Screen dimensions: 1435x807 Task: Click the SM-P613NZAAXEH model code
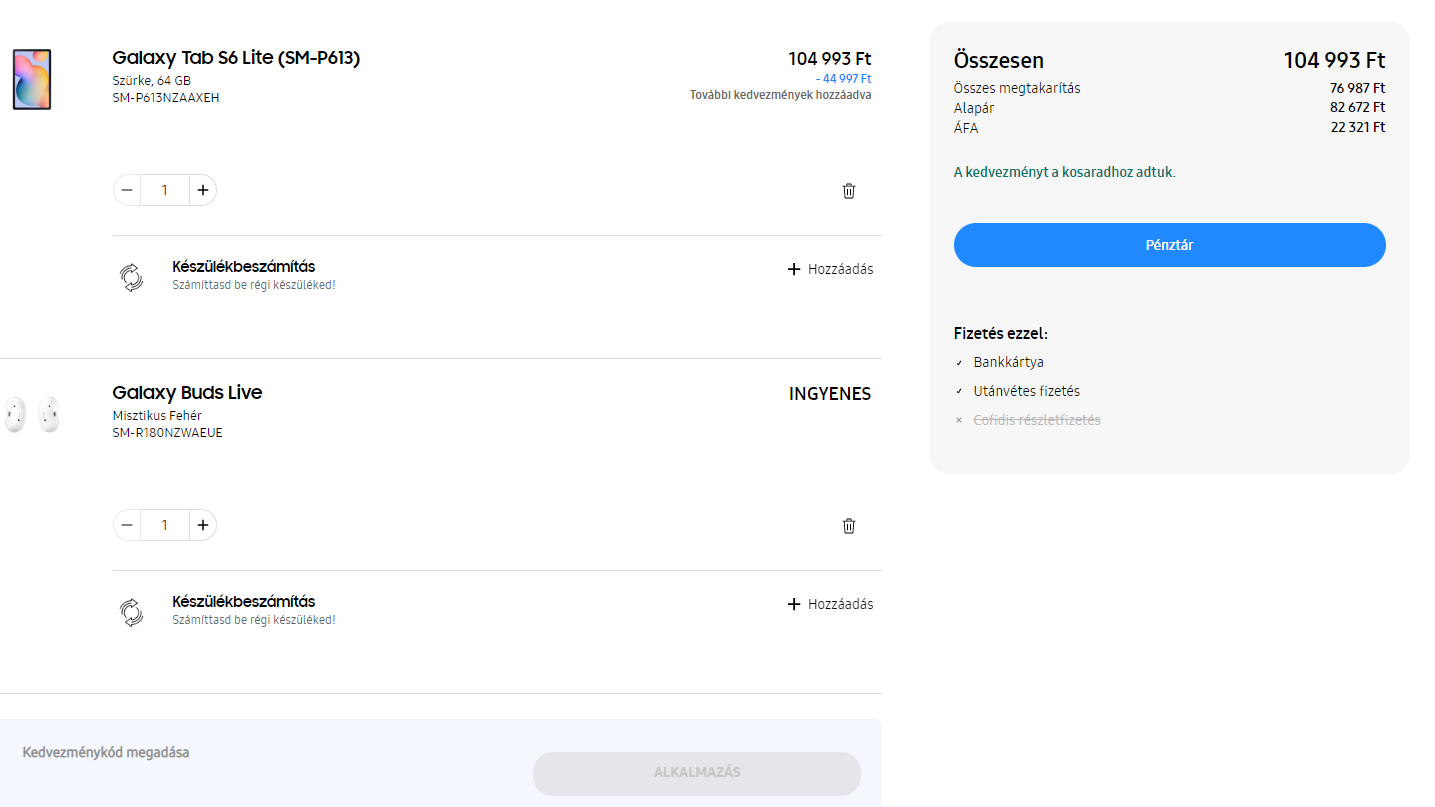pyautogui.click(x=166, y=98)
